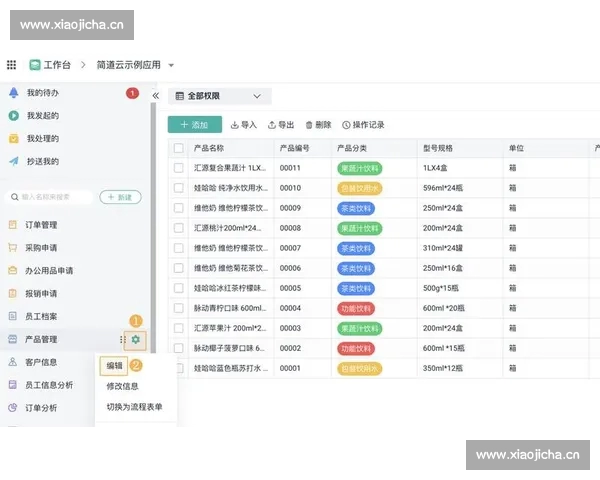Choose 修改信息 from the context menu

click(x=122, y=386)
